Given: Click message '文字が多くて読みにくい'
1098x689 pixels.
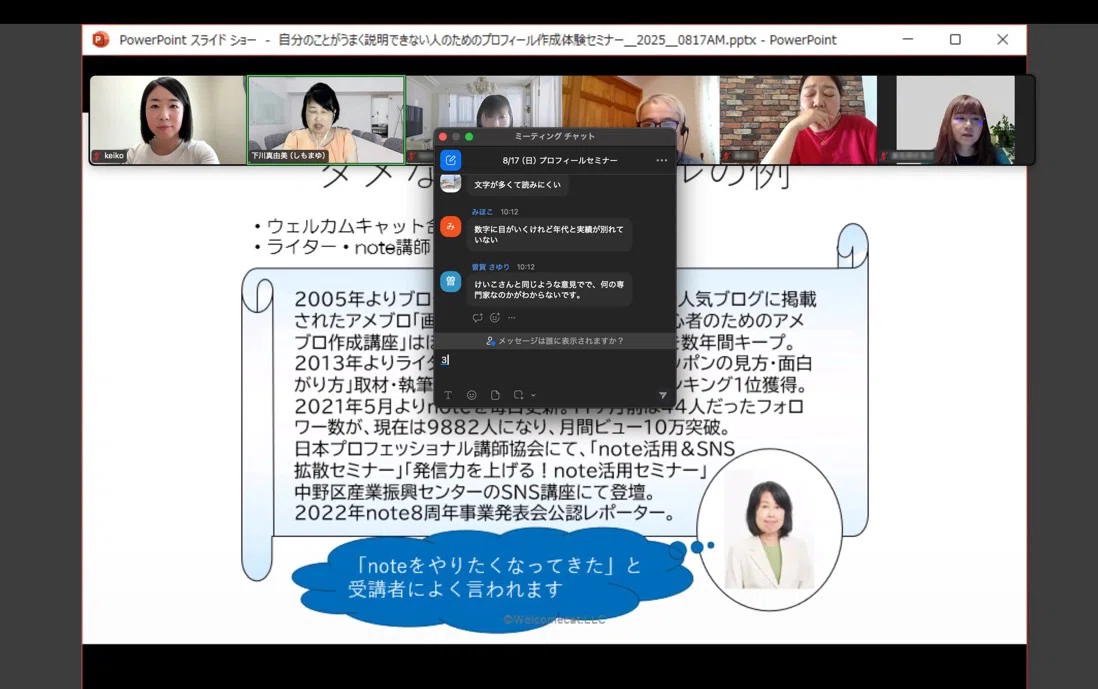Looking at the screenshot, I should [x=517, y=185].
